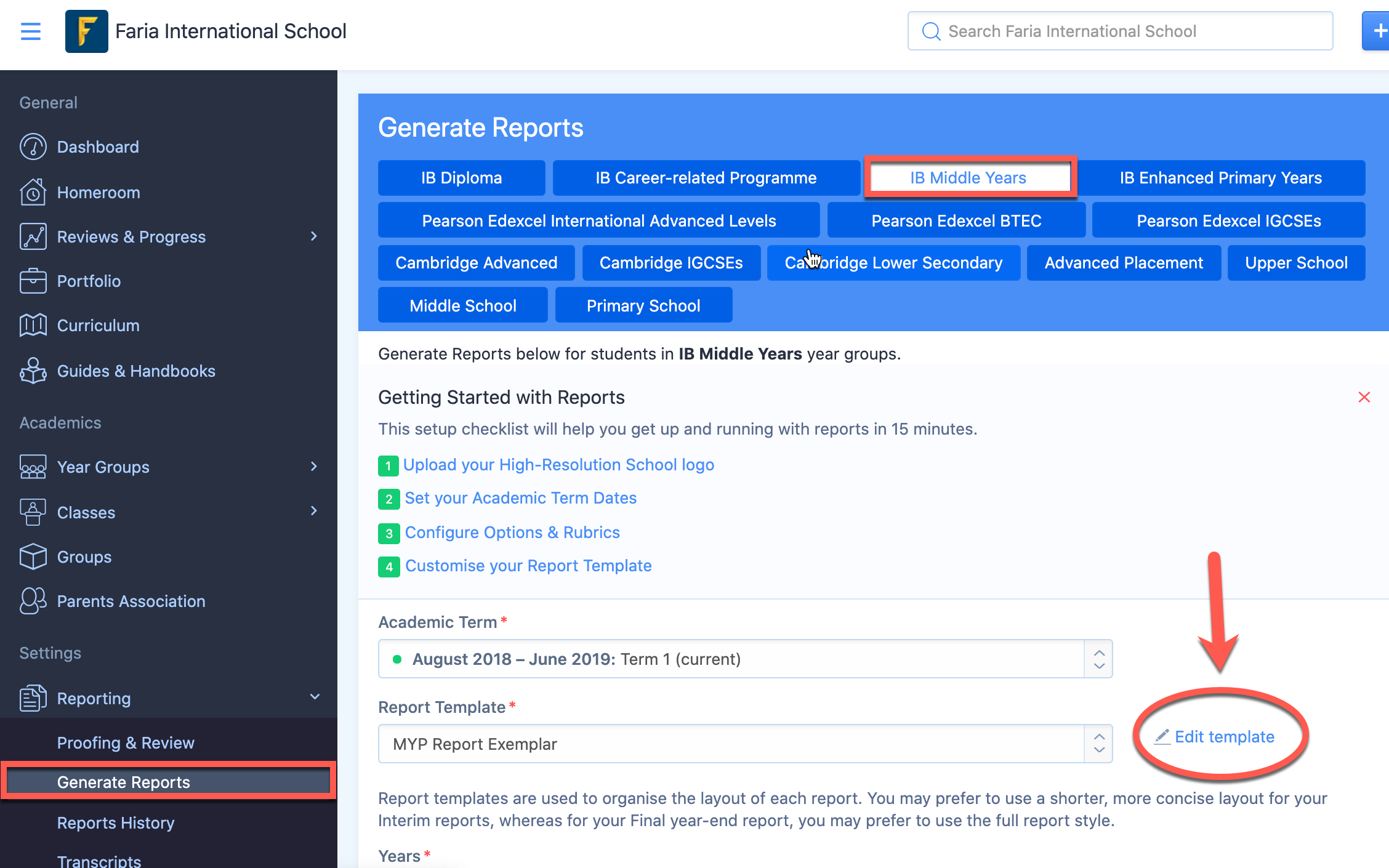Select the Cambridge IGCSEs tab

(x=671, y=263)
